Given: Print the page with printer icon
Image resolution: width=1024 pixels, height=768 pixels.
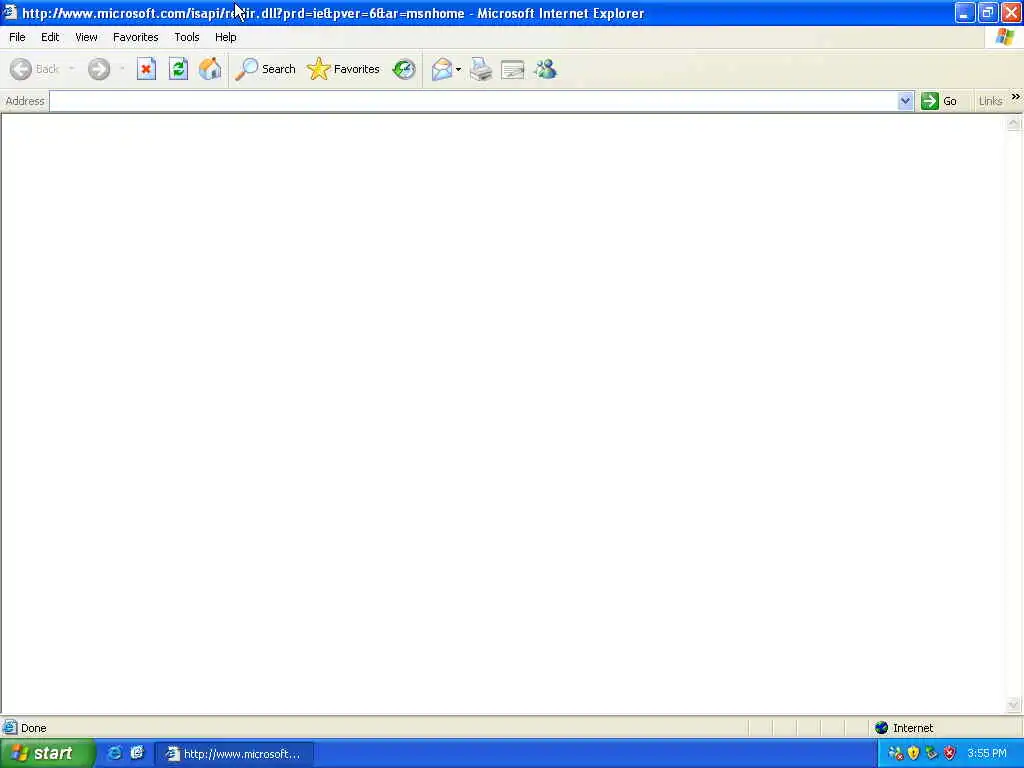Looking at the screenshot, I should 481,69.
